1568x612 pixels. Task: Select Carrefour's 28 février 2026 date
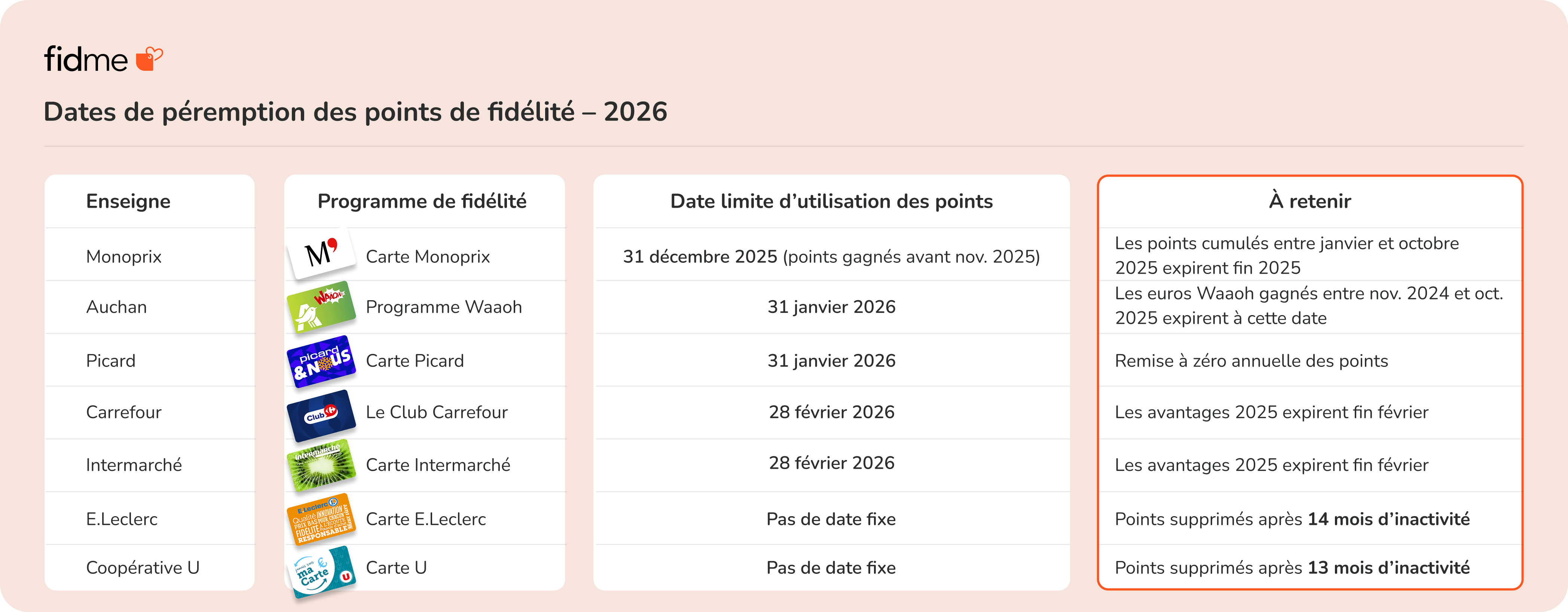point(831,412)
